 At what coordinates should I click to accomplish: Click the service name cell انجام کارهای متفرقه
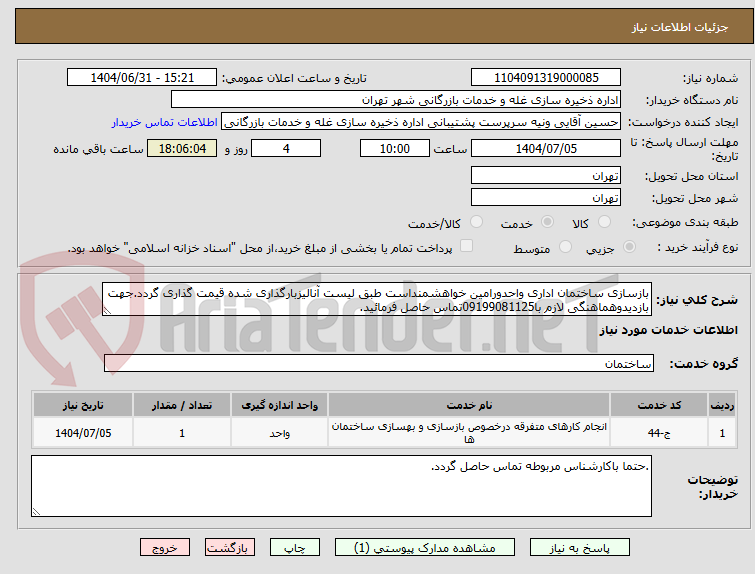pyautogui.click(x=469, y=433)
